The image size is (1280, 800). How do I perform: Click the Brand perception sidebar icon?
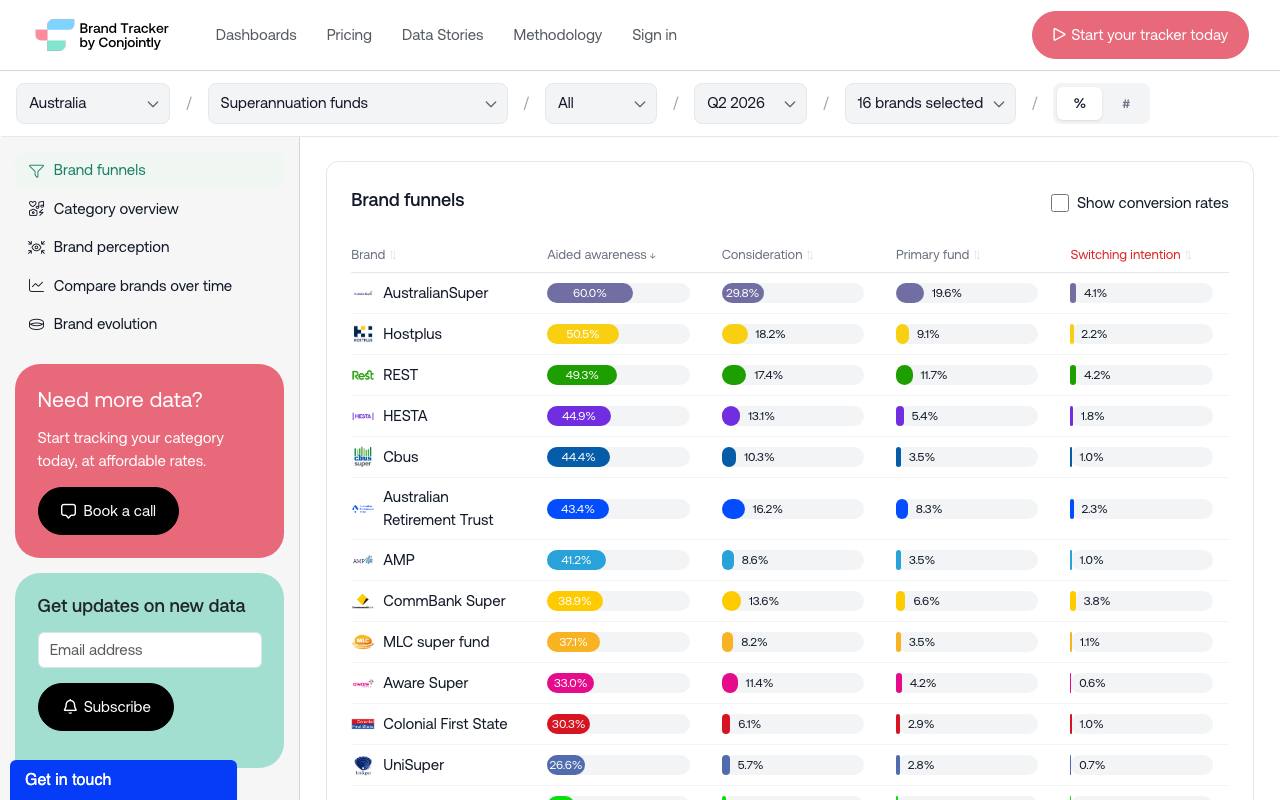point(37,247)
